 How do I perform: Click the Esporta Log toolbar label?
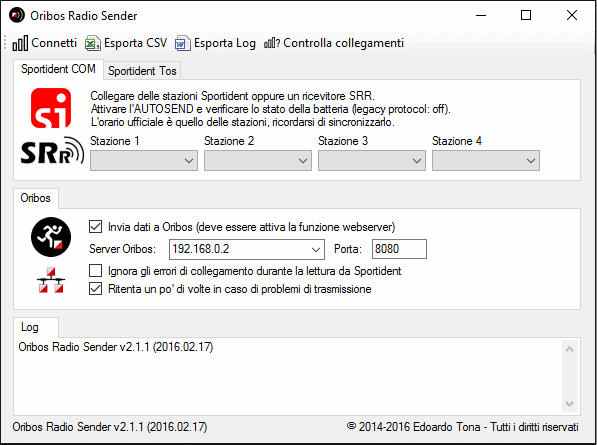pos(225,43)
